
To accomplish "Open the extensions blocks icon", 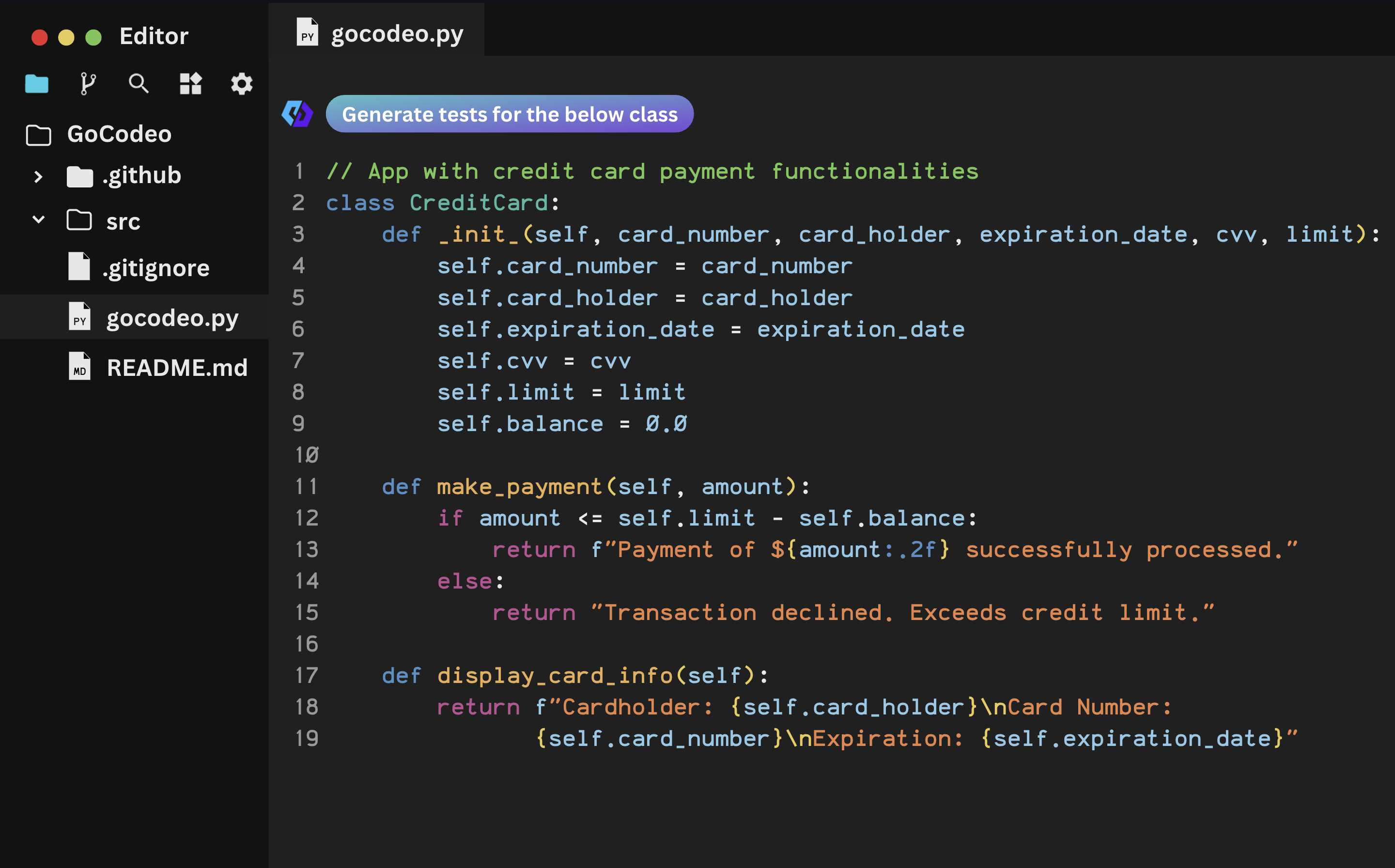I will pos(190,84).
